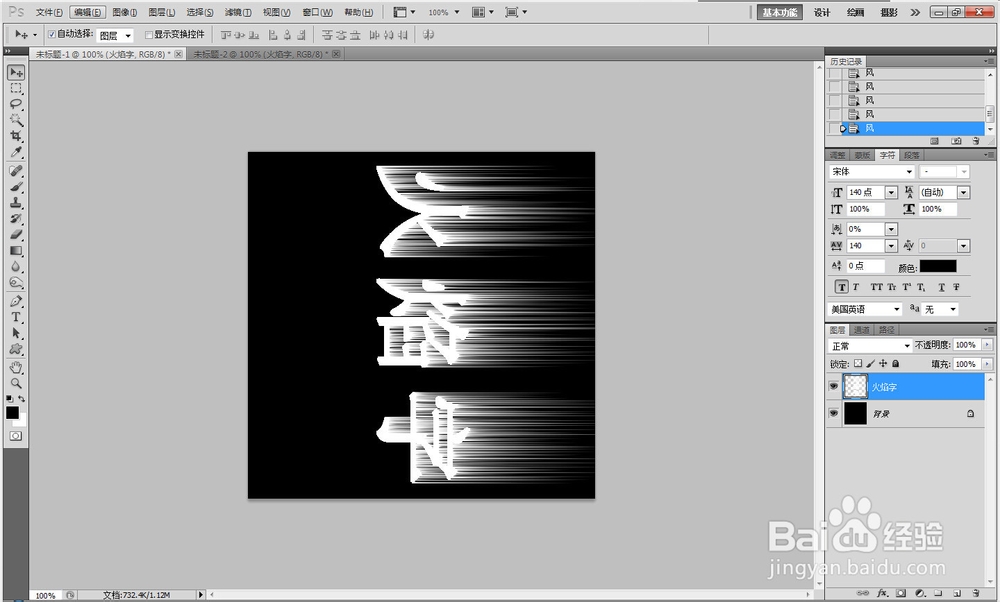Open language 美国英语 dropdown
The image size is (1000, 602).
click(x=896, y=309)
